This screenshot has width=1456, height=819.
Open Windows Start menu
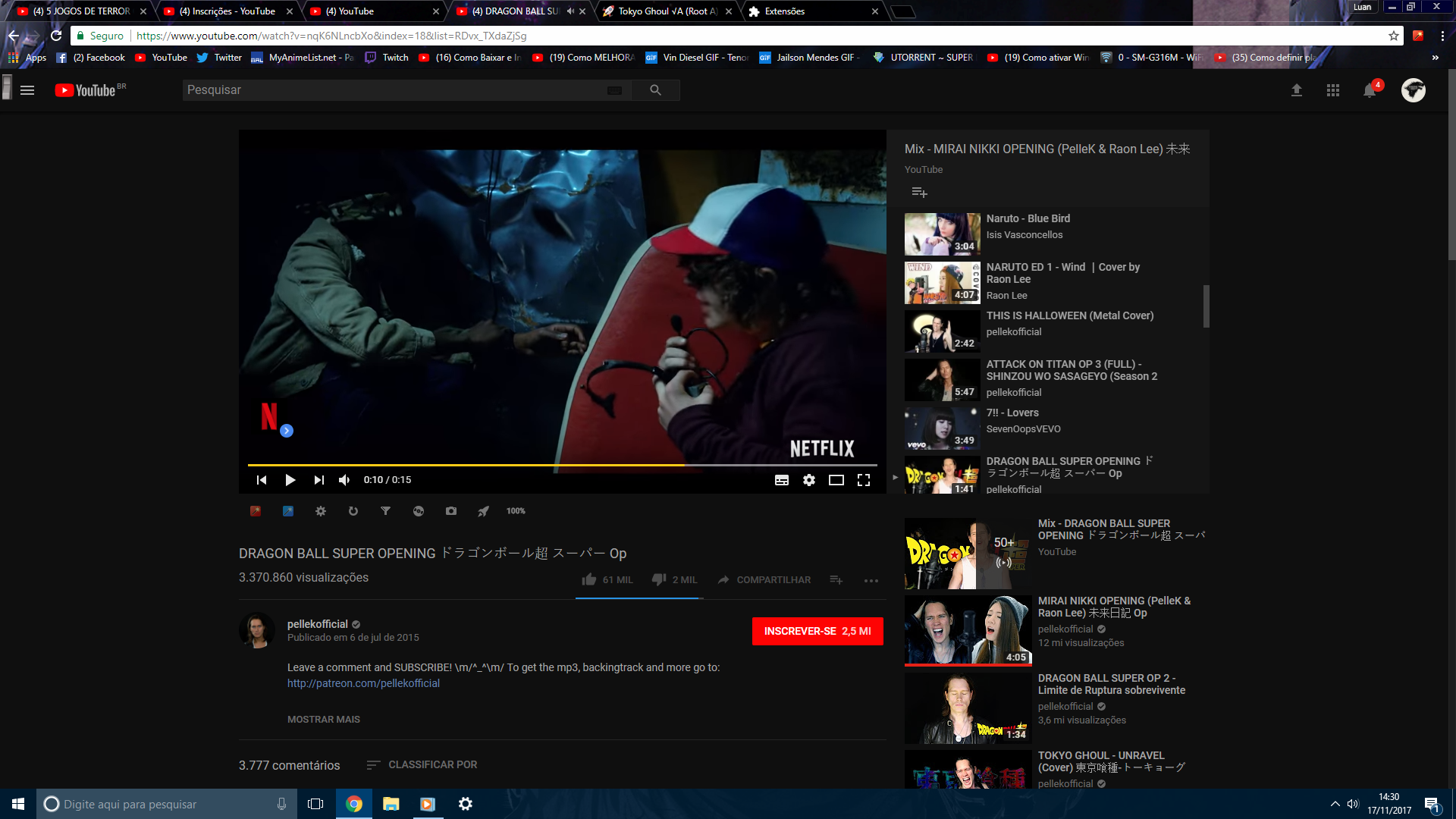pos(18,804)
